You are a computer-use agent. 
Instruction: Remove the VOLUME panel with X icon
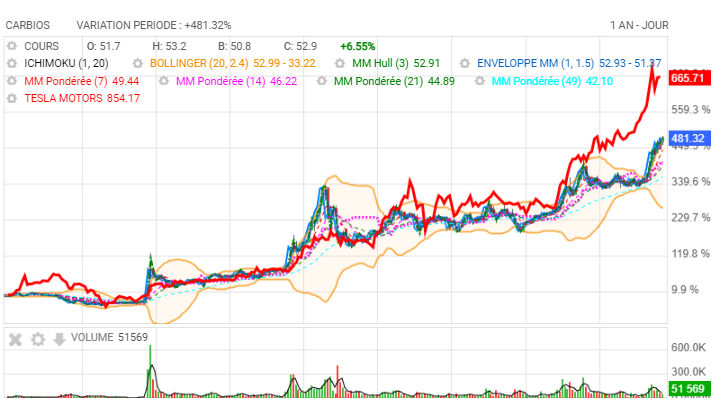click(x=16, y=339)
